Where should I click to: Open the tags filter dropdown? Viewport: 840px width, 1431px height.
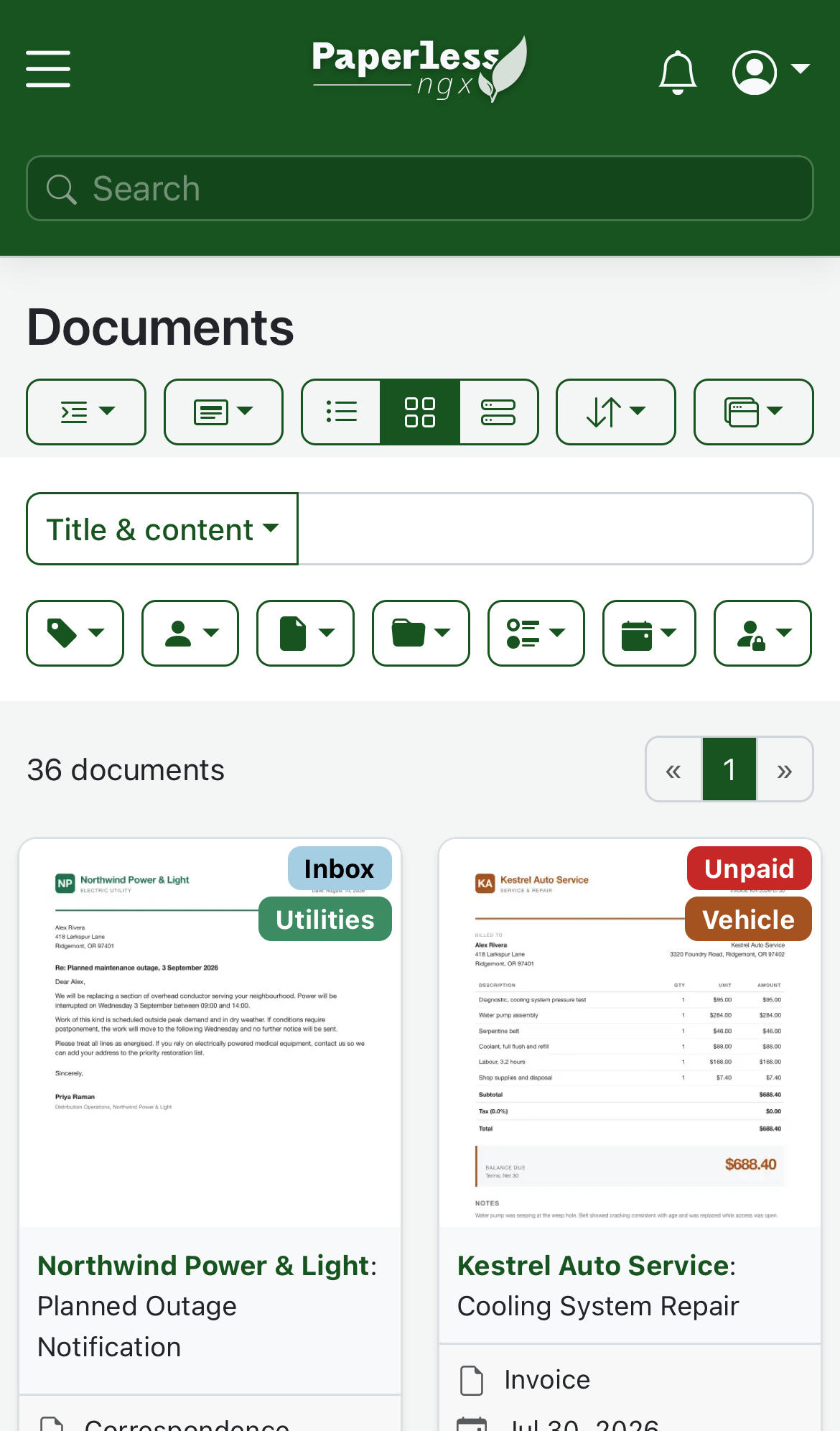[75, 633]
